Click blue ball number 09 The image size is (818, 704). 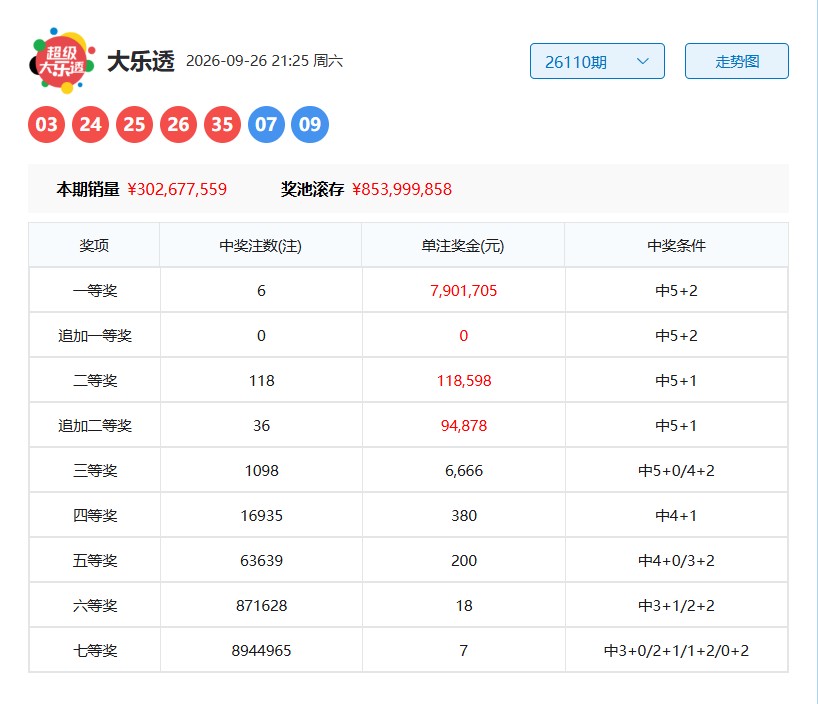point(310,124)
